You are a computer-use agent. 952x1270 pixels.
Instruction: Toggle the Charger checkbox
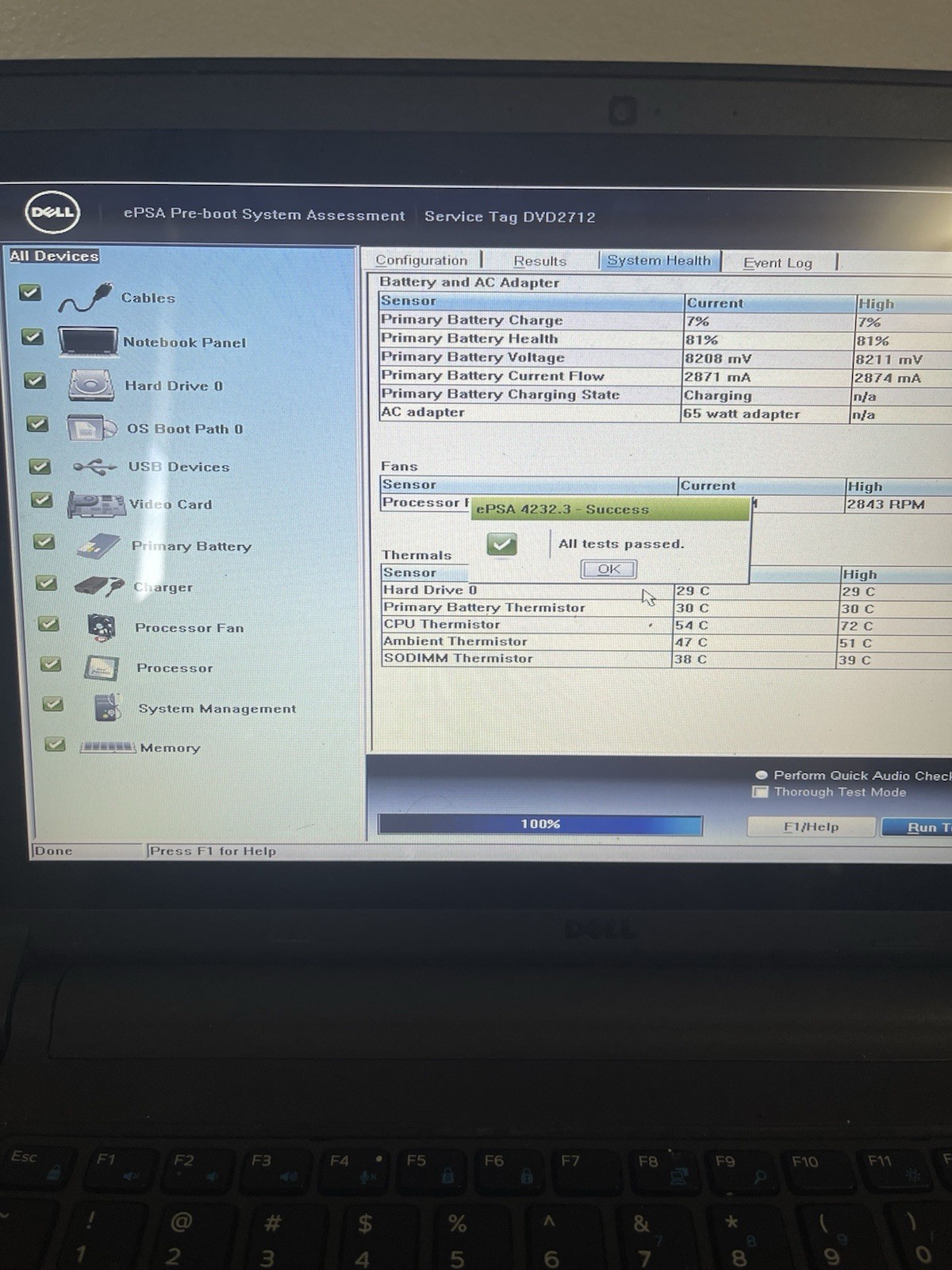pyautogui.click(x=46, y=583)
